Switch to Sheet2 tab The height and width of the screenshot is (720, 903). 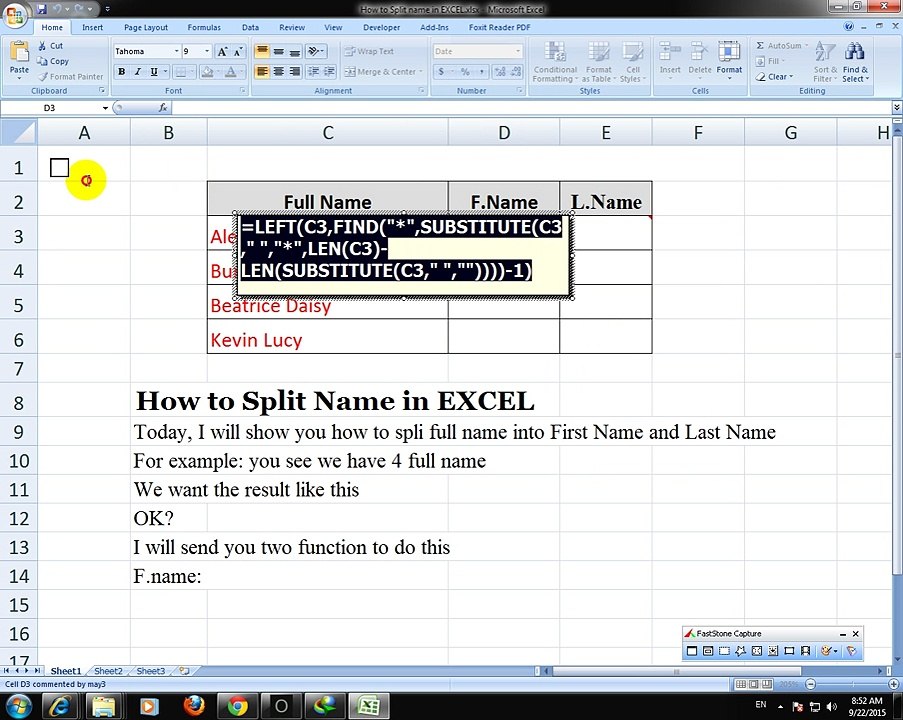pyautogui.click(x=108, y=671)
